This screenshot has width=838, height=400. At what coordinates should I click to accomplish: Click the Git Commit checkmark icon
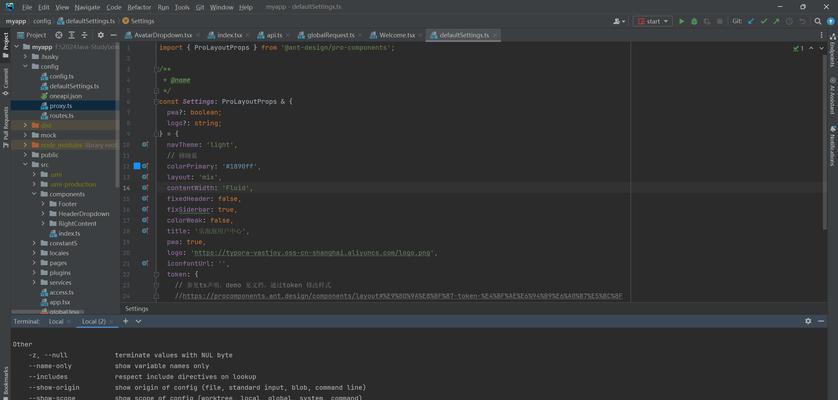(764, 21)
